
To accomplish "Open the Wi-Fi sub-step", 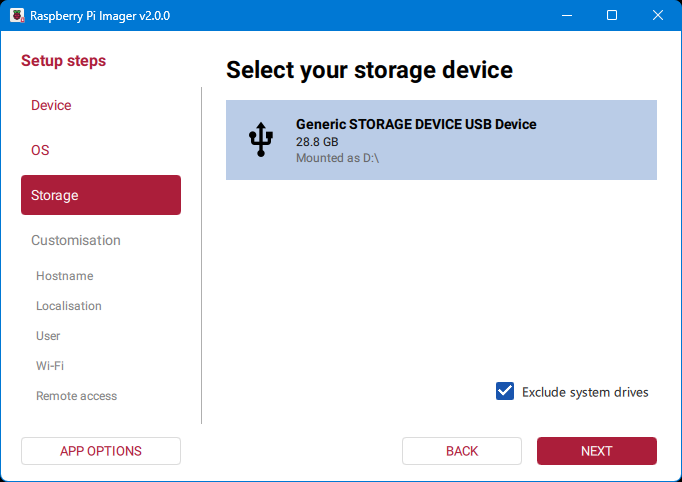I will 50,366.
